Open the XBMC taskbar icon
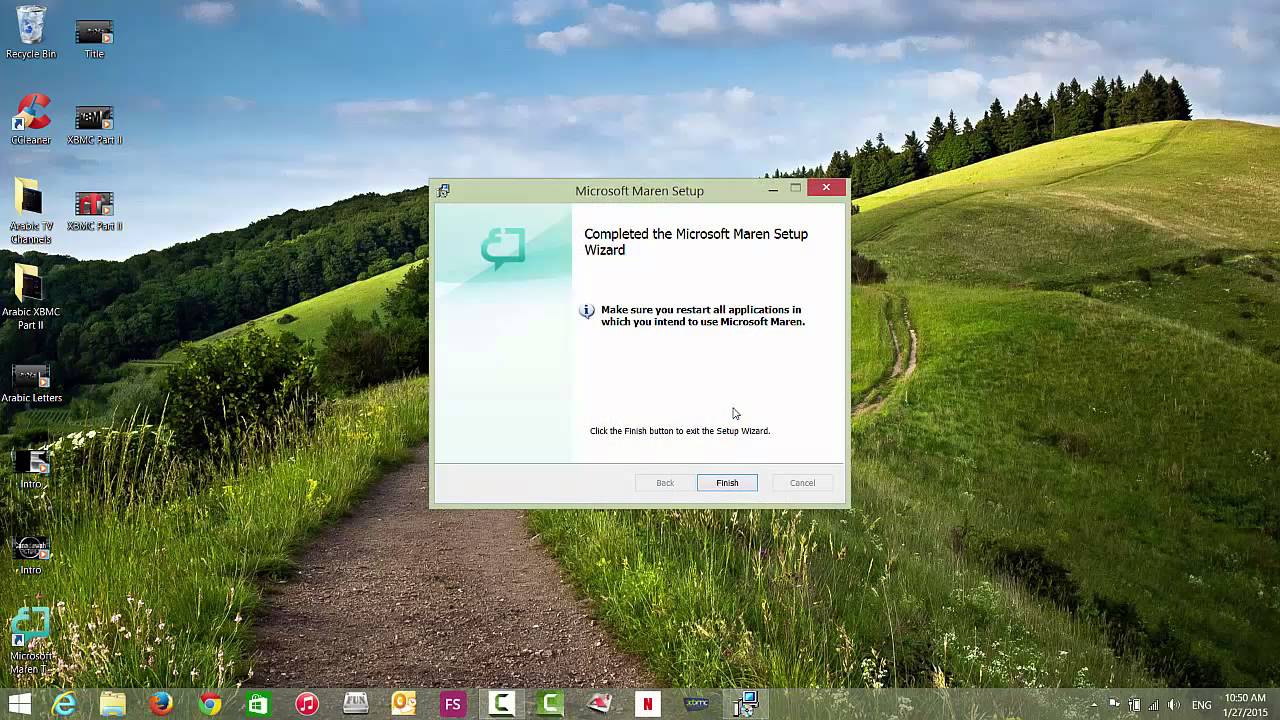Screen dimensions: 1280x720 [x=696, y=704]
